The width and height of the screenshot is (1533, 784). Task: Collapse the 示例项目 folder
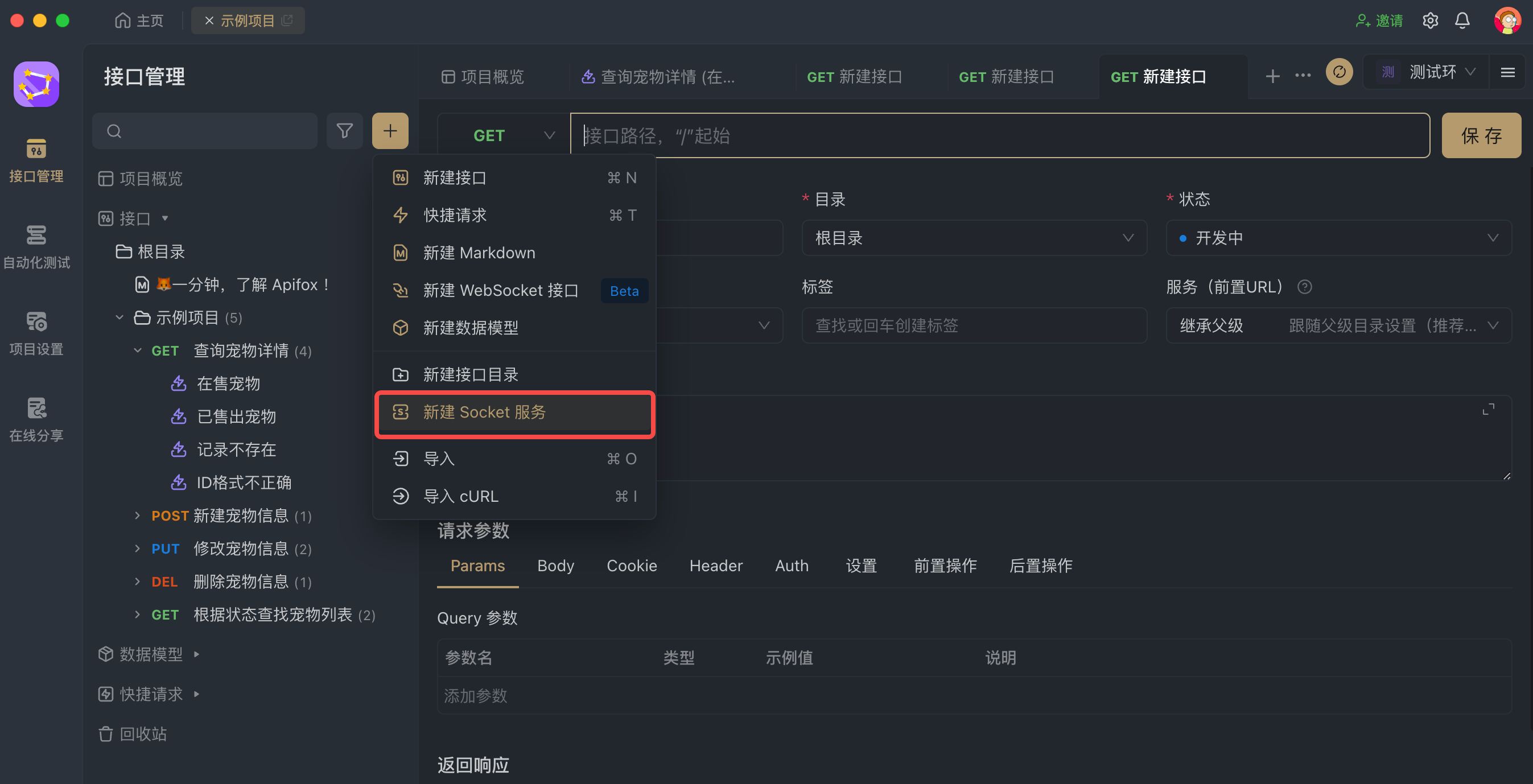click(x=119, y=317)
